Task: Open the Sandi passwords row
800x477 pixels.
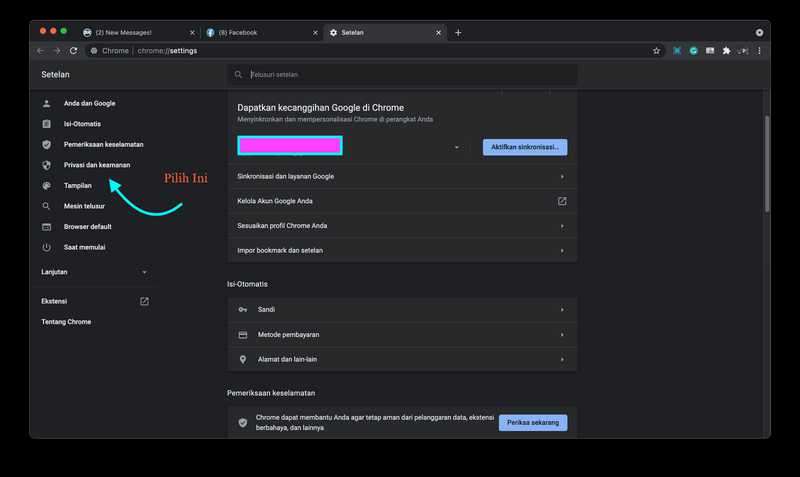Action: 402,310
